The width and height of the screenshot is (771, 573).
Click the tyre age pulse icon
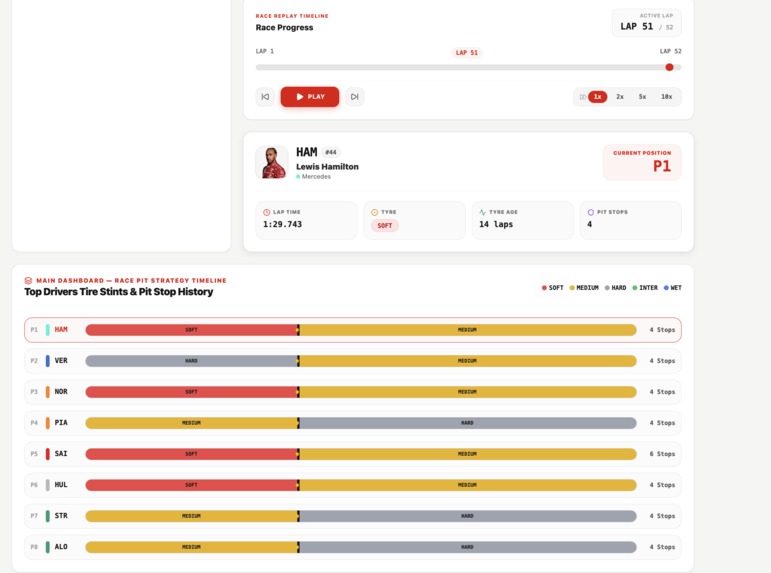[482, 212]
